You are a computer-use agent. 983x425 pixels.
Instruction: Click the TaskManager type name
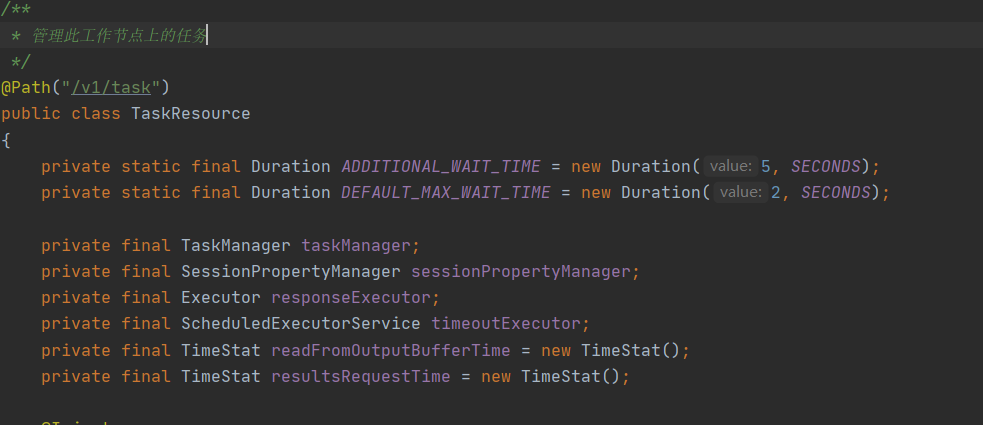(x=236, y=246)
